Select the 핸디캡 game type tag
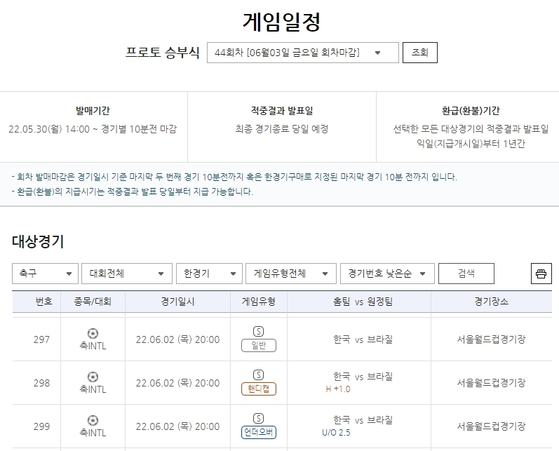The image size is (559, 451). click(259, 389)
